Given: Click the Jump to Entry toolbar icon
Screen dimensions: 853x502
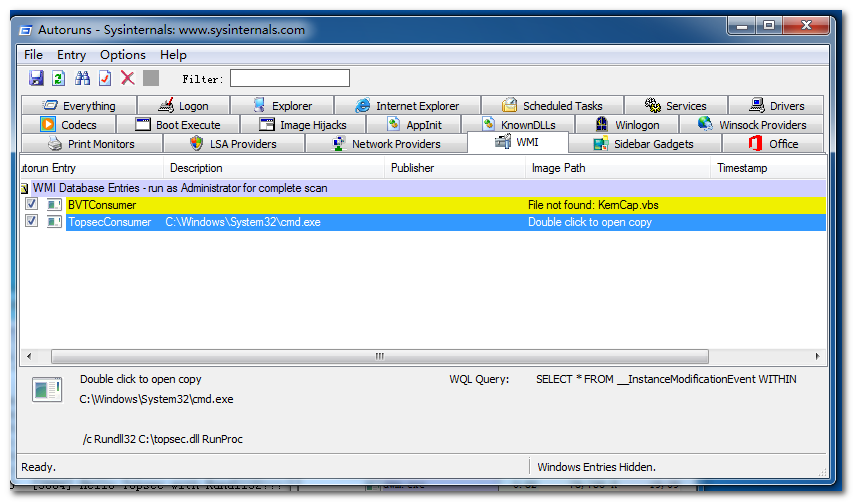Looking at the screenshot, I should point(105,78).
